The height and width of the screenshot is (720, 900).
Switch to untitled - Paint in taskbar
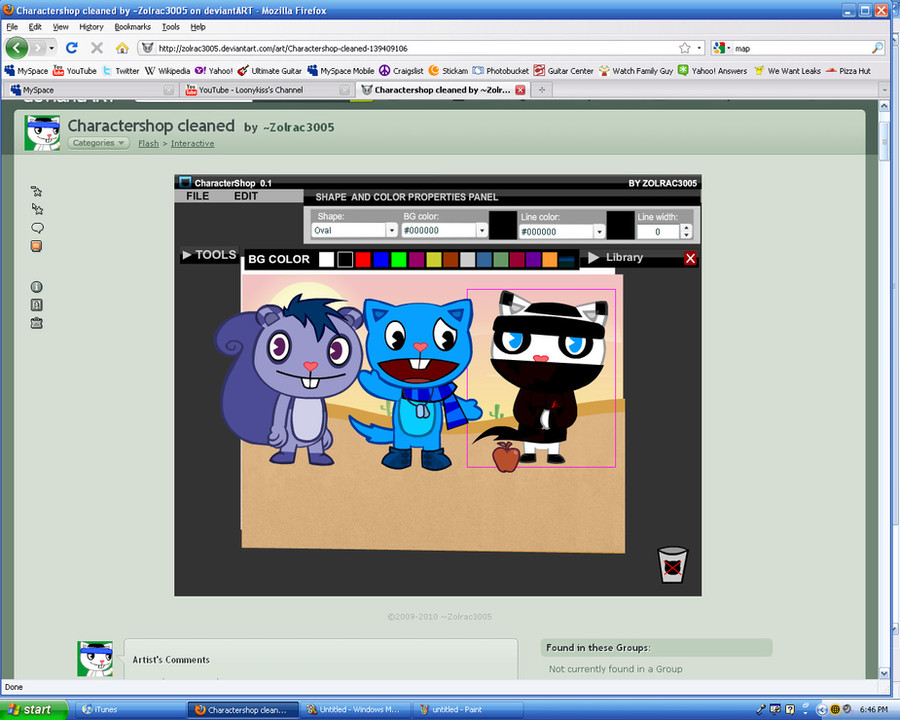point(468,710)
